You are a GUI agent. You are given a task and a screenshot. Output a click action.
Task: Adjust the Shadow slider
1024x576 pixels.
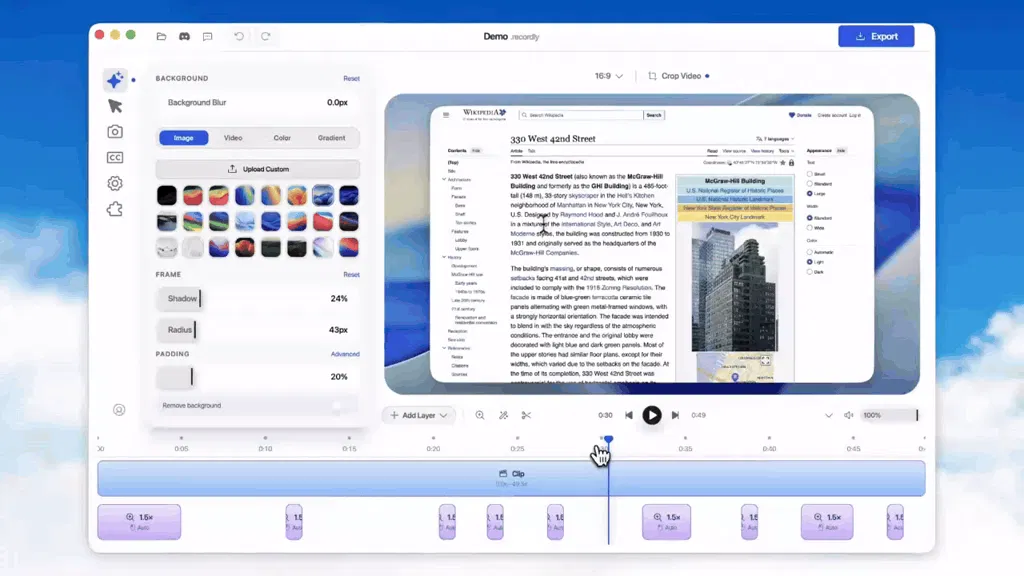pyautogui.click(x=258, y=298)
